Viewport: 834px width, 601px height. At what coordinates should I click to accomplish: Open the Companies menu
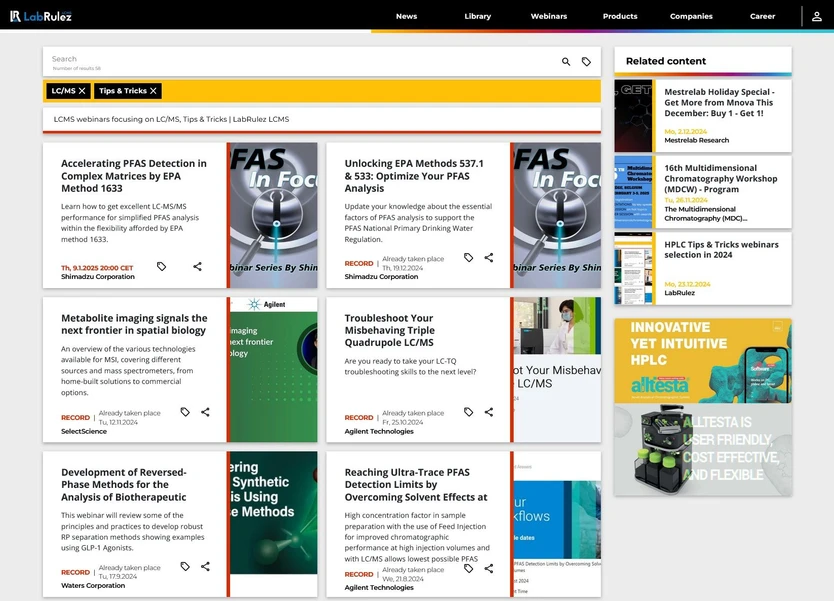click(x=691, y=16)
